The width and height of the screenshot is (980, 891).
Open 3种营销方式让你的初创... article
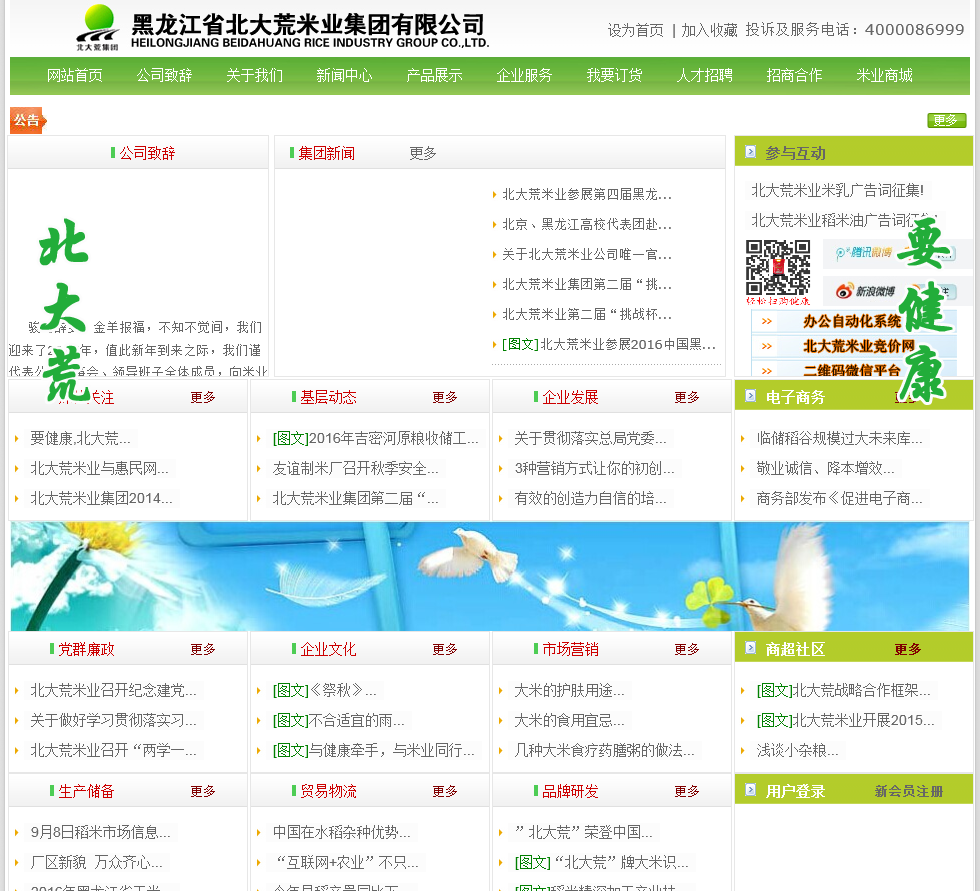[x=594, y=469]
